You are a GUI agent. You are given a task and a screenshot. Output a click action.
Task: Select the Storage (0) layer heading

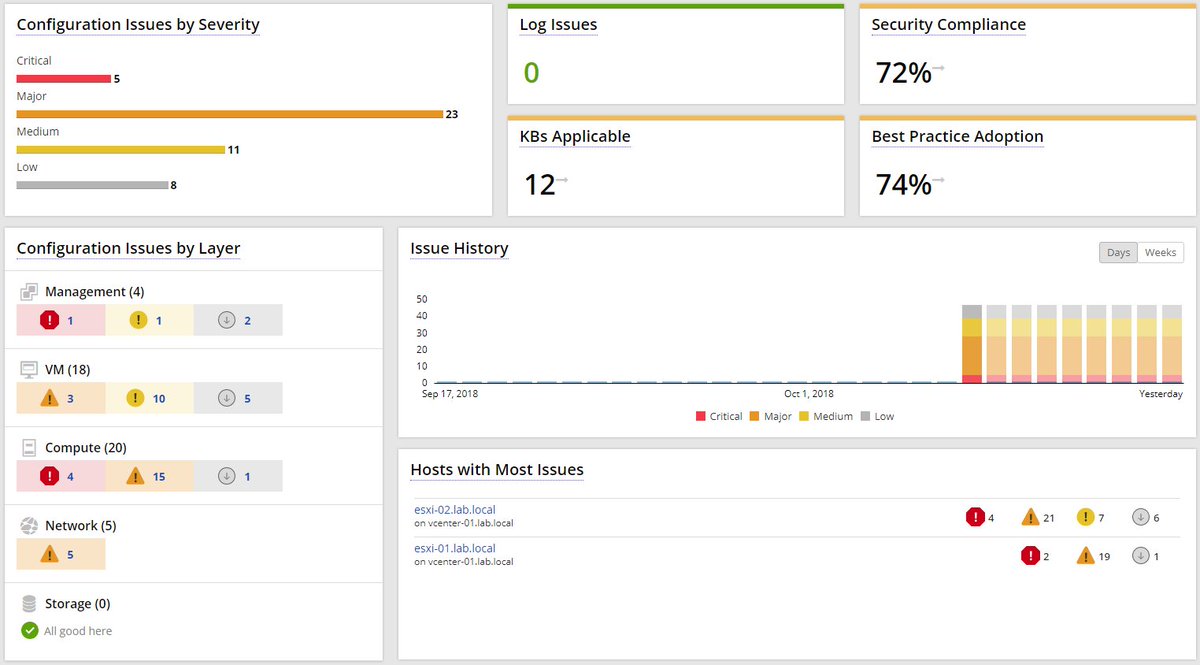coord(78,604)
